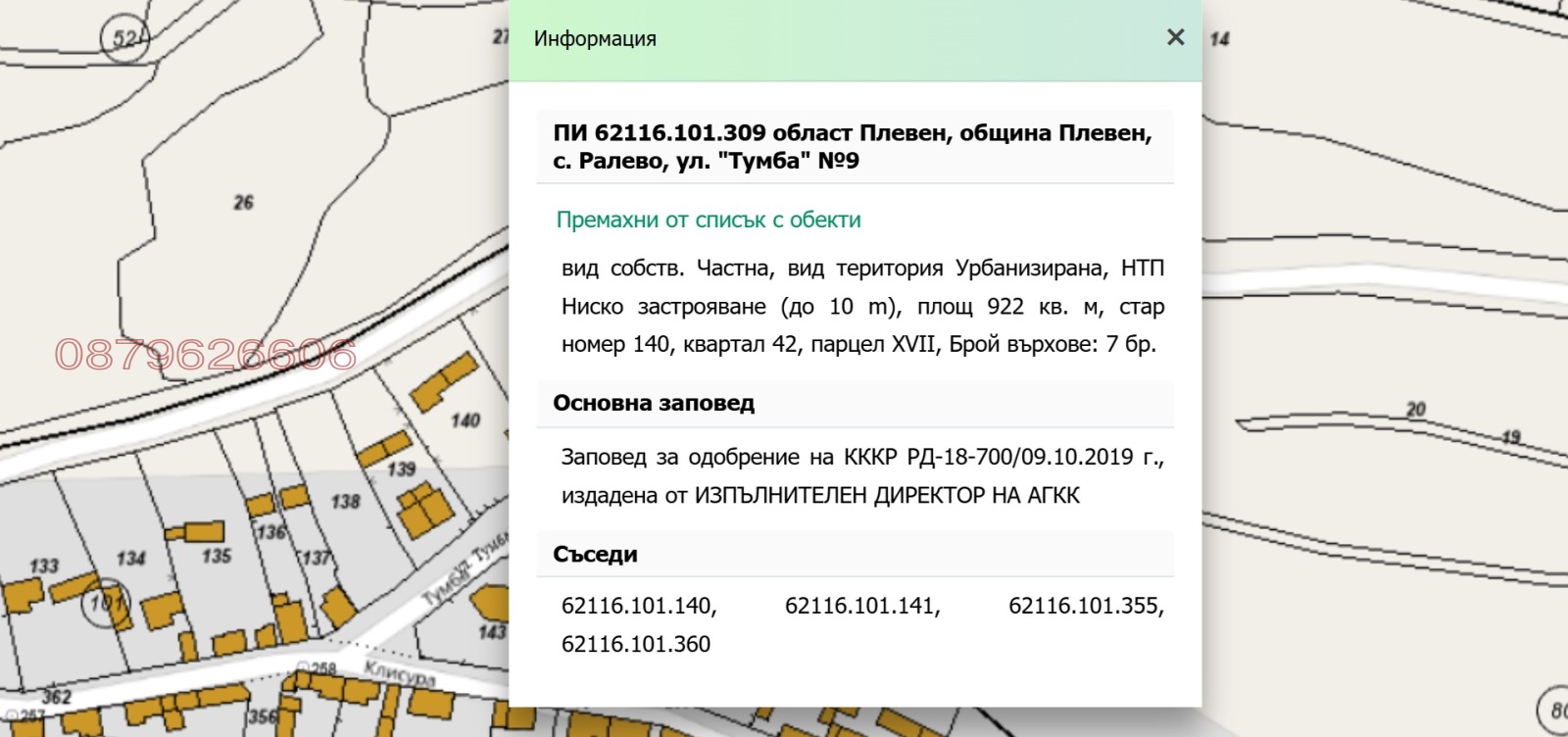The width and height of the screenshot is (1568, 737).
Task: Click the Клисура street label
Action: click(x=400, y=674)
